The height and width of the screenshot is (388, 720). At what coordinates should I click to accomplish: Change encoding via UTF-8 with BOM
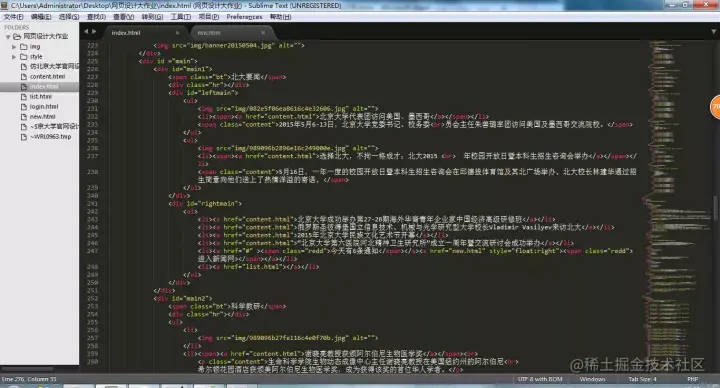pyautogui.click(x=540, y=379)
